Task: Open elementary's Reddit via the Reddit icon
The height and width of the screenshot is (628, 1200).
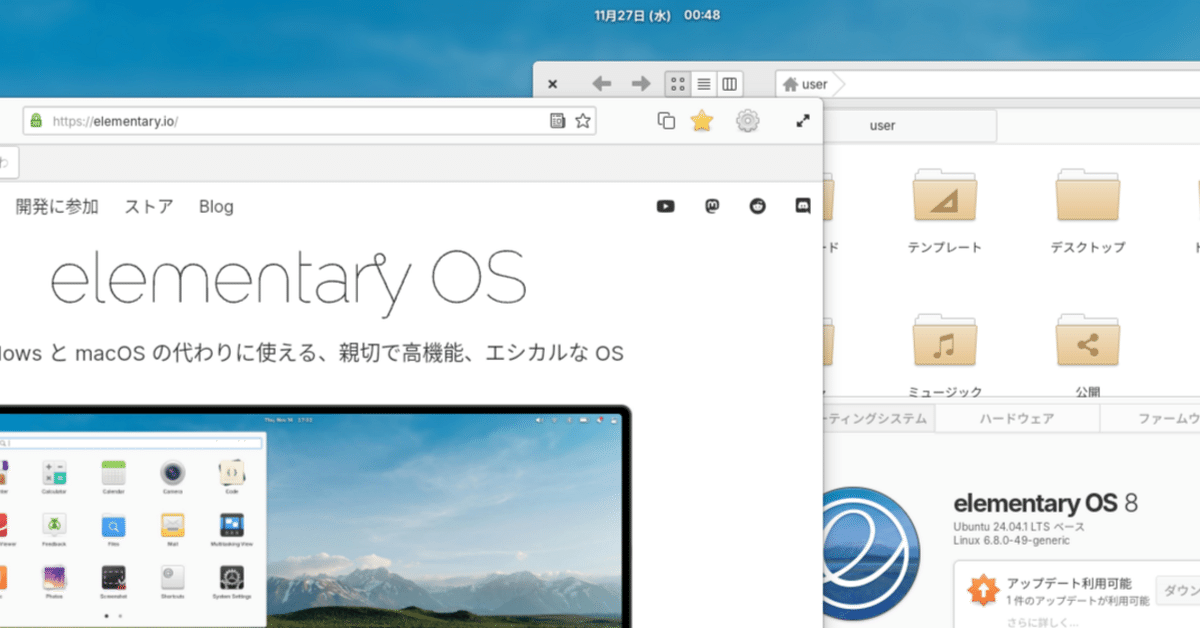Action: (757, 206)
